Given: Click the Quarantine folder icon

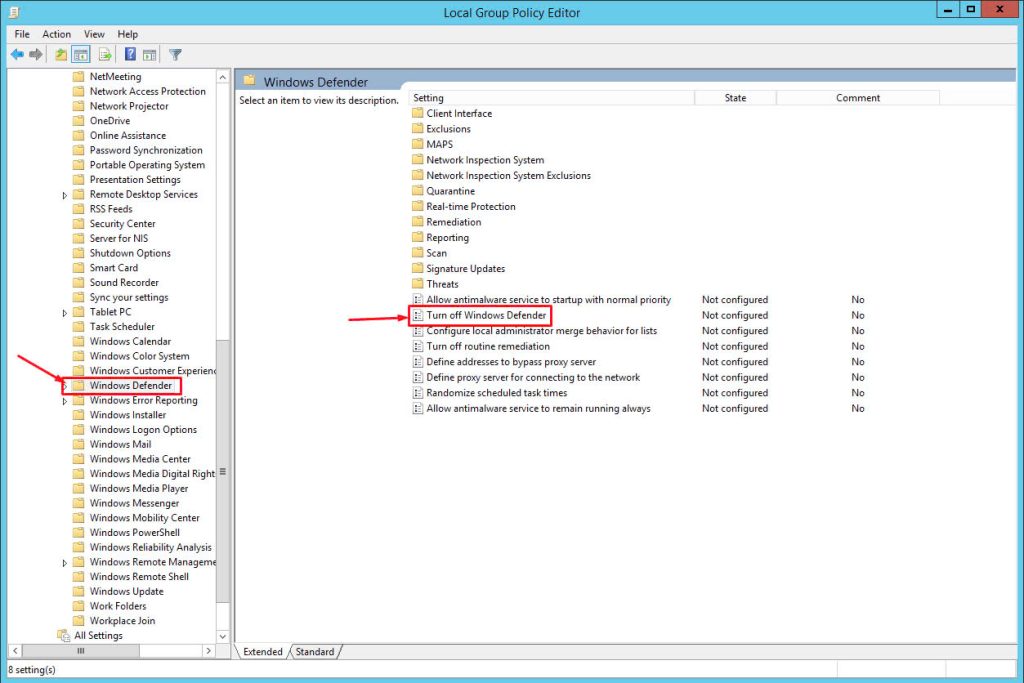Looking at the screenshot, I should point(418,191).
